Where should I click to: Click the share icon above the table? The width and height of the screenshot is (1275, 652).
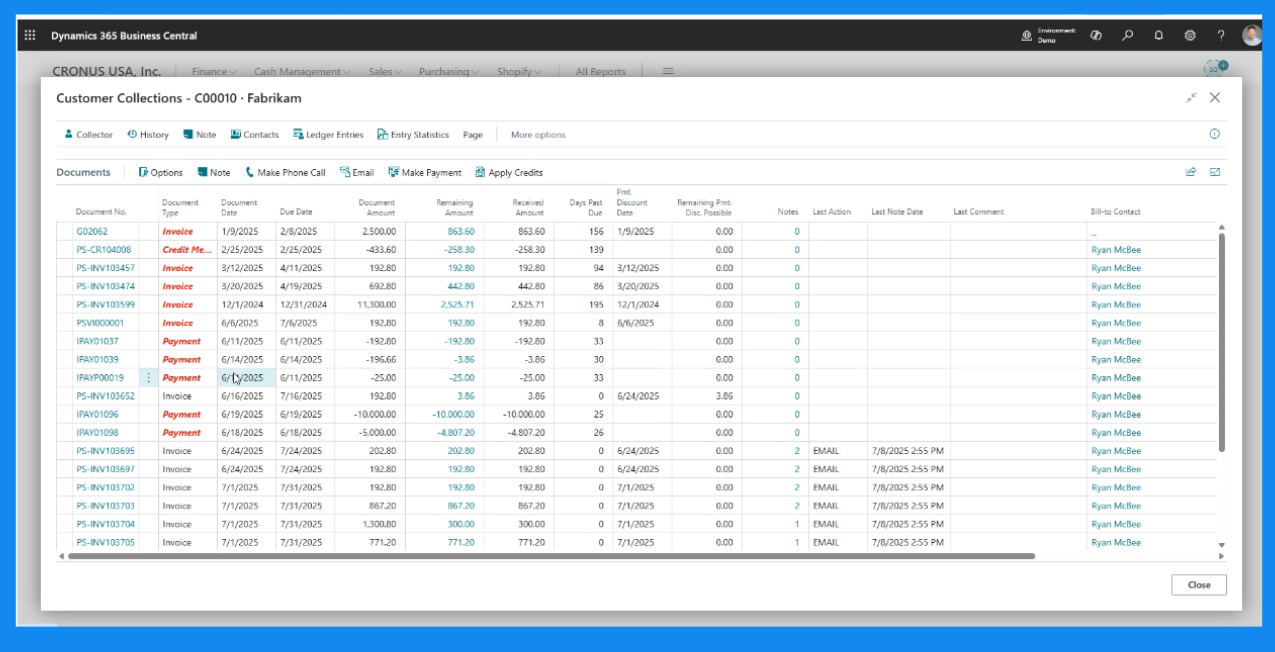1191,172
